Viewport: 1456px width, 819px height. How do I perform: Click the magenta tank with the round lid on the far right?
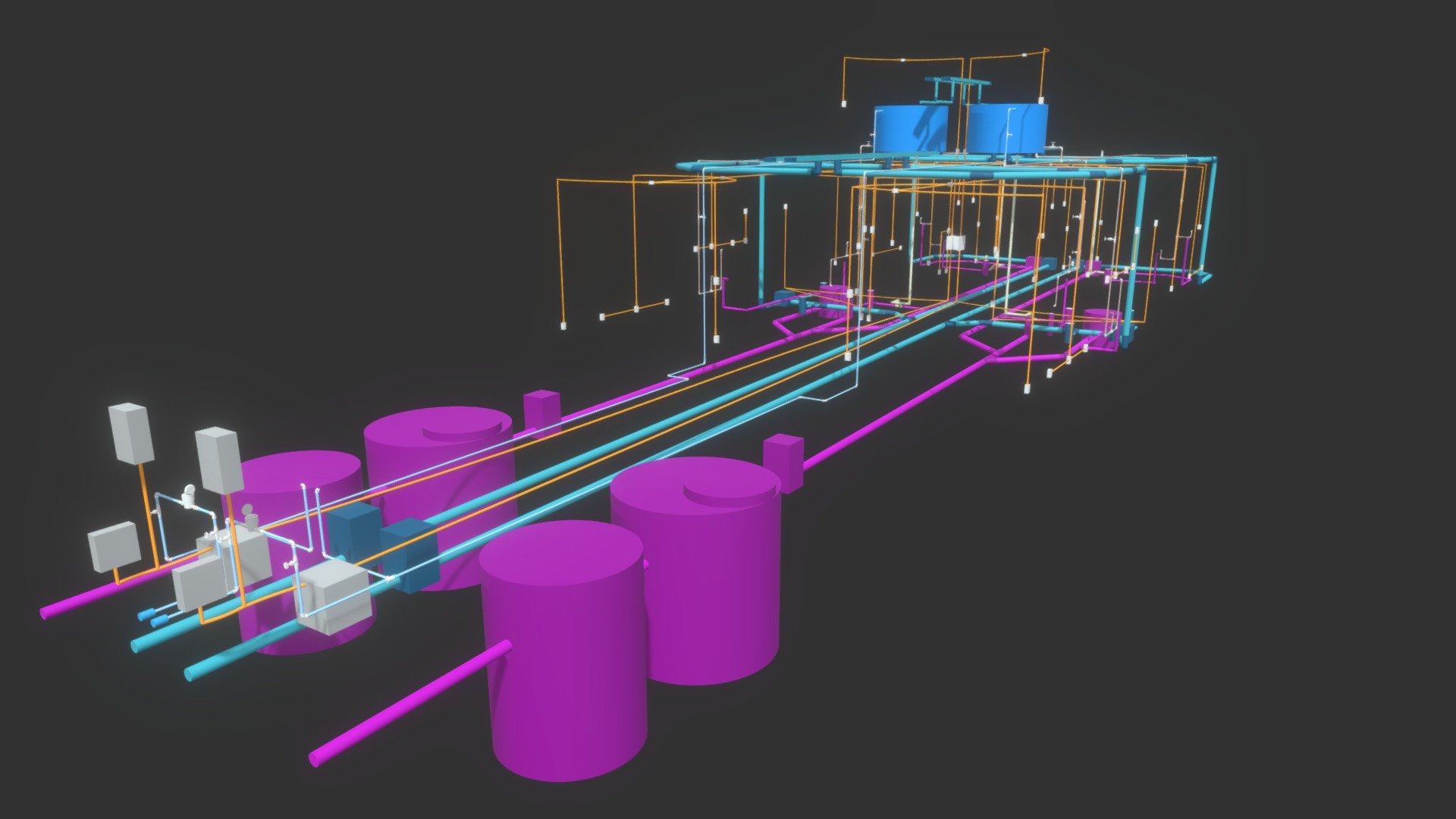pyautogui.click(x=696, y=570)
